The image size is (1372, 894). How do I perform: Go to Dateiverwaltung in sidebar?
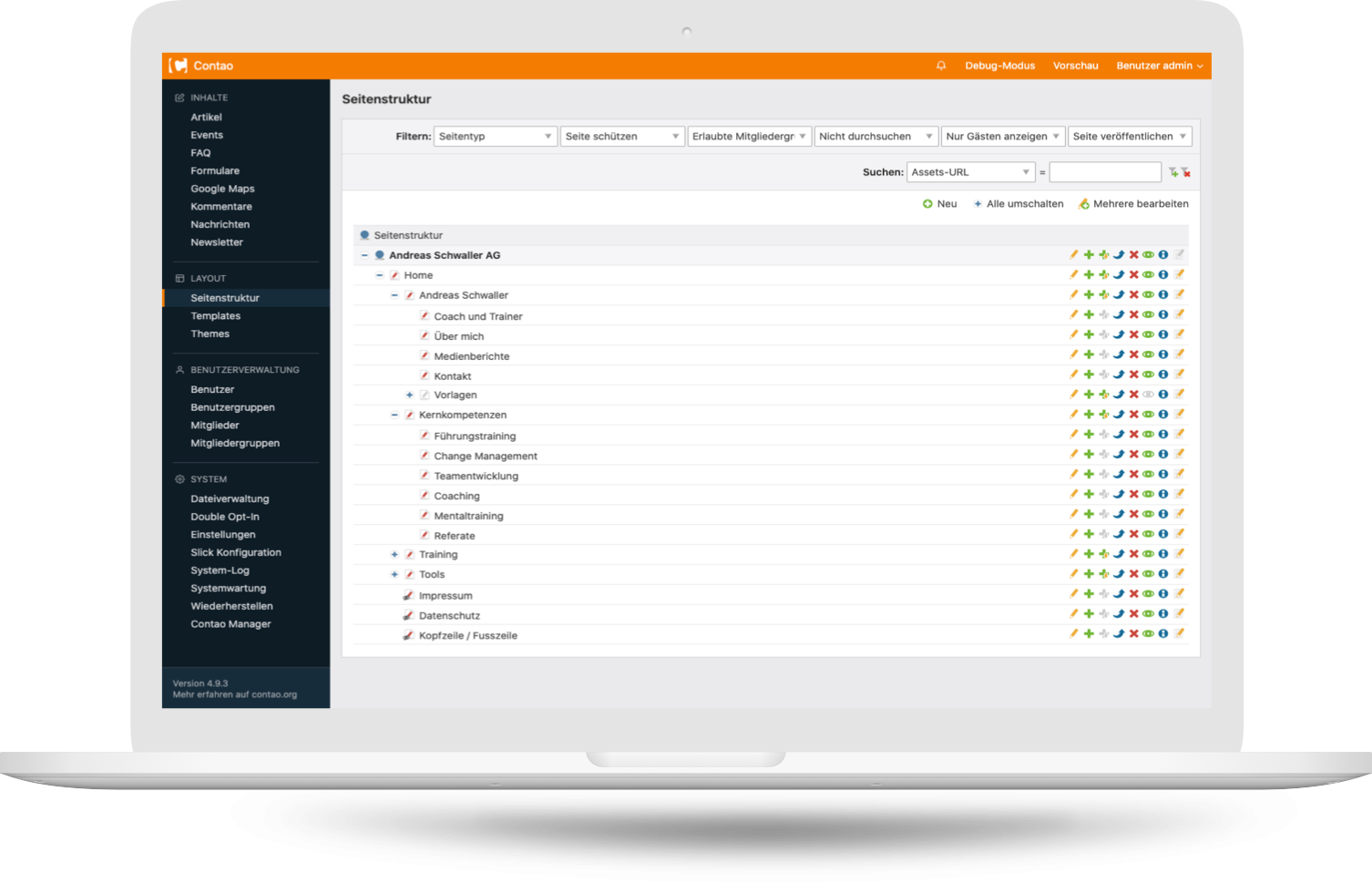click(230, 498)
